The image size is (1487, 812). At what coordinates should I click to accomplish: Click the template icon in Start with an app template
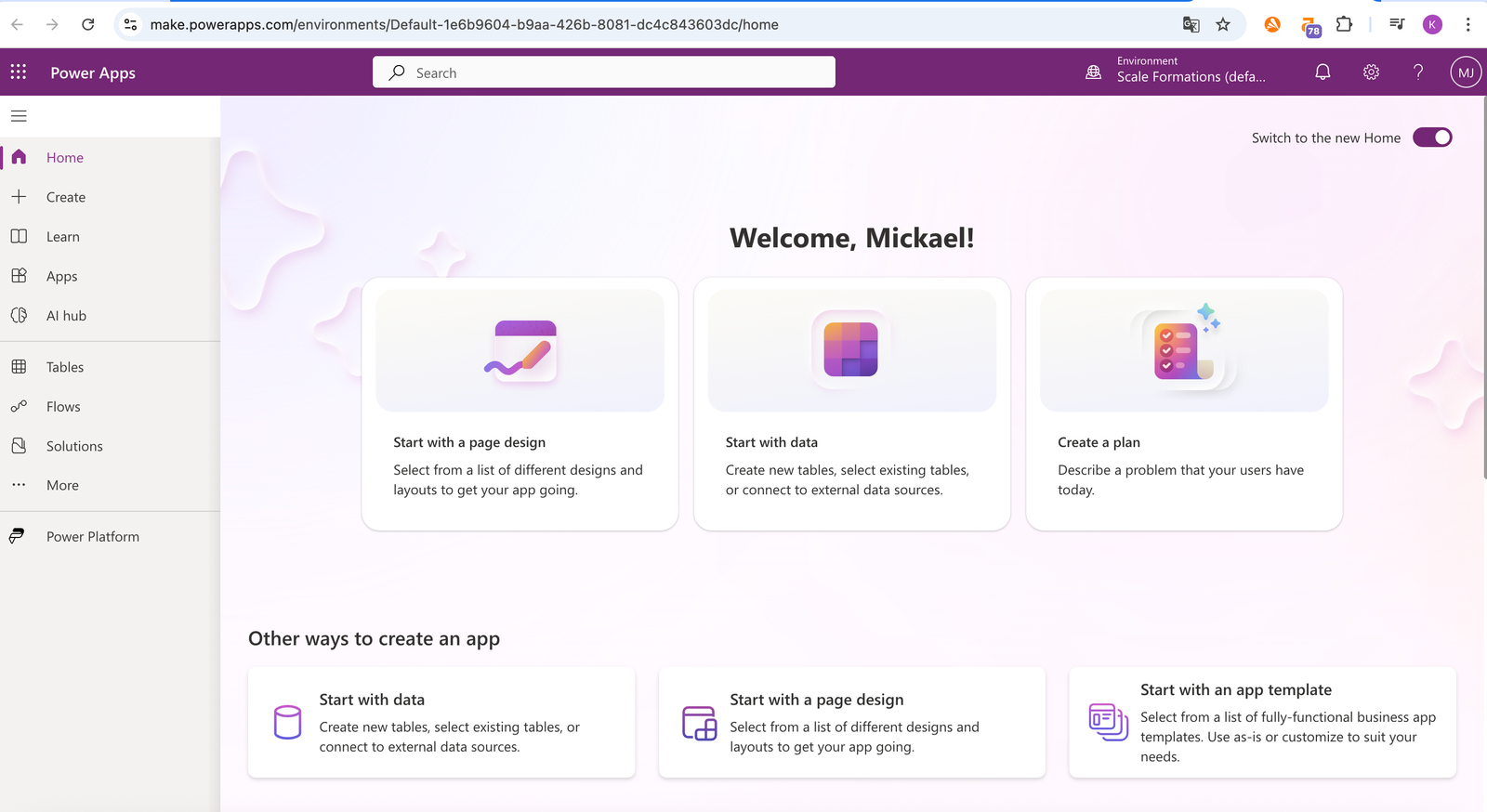point(1108,722)
